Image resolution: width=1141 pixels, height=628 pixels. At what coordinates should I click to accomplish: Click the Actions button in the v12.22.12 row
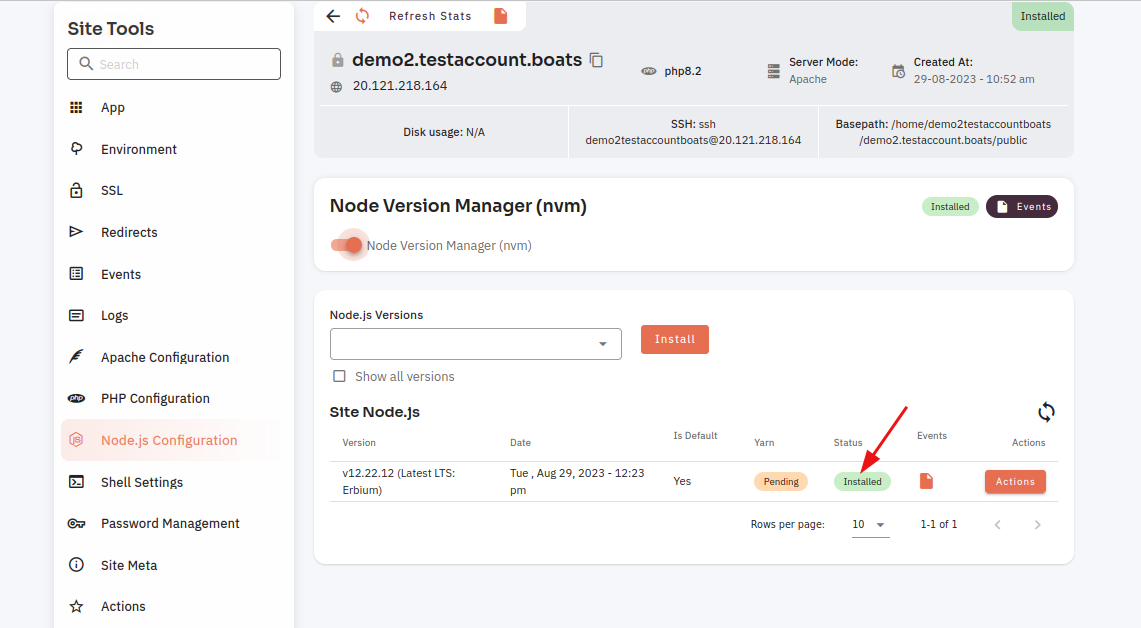pos(1015,482)
